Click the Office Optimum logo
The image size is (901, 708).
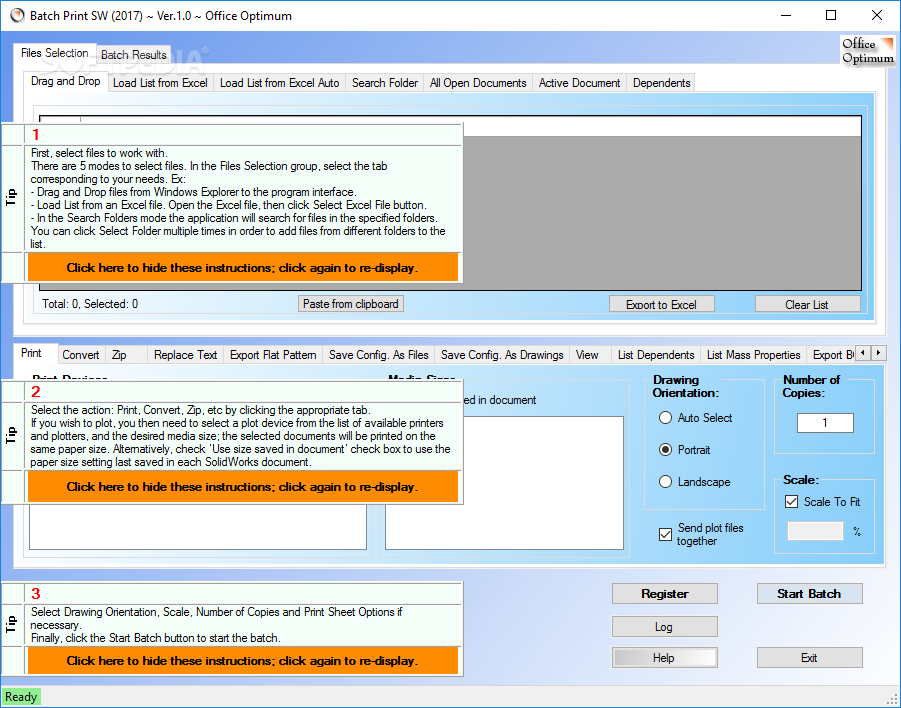pos(868,51)
